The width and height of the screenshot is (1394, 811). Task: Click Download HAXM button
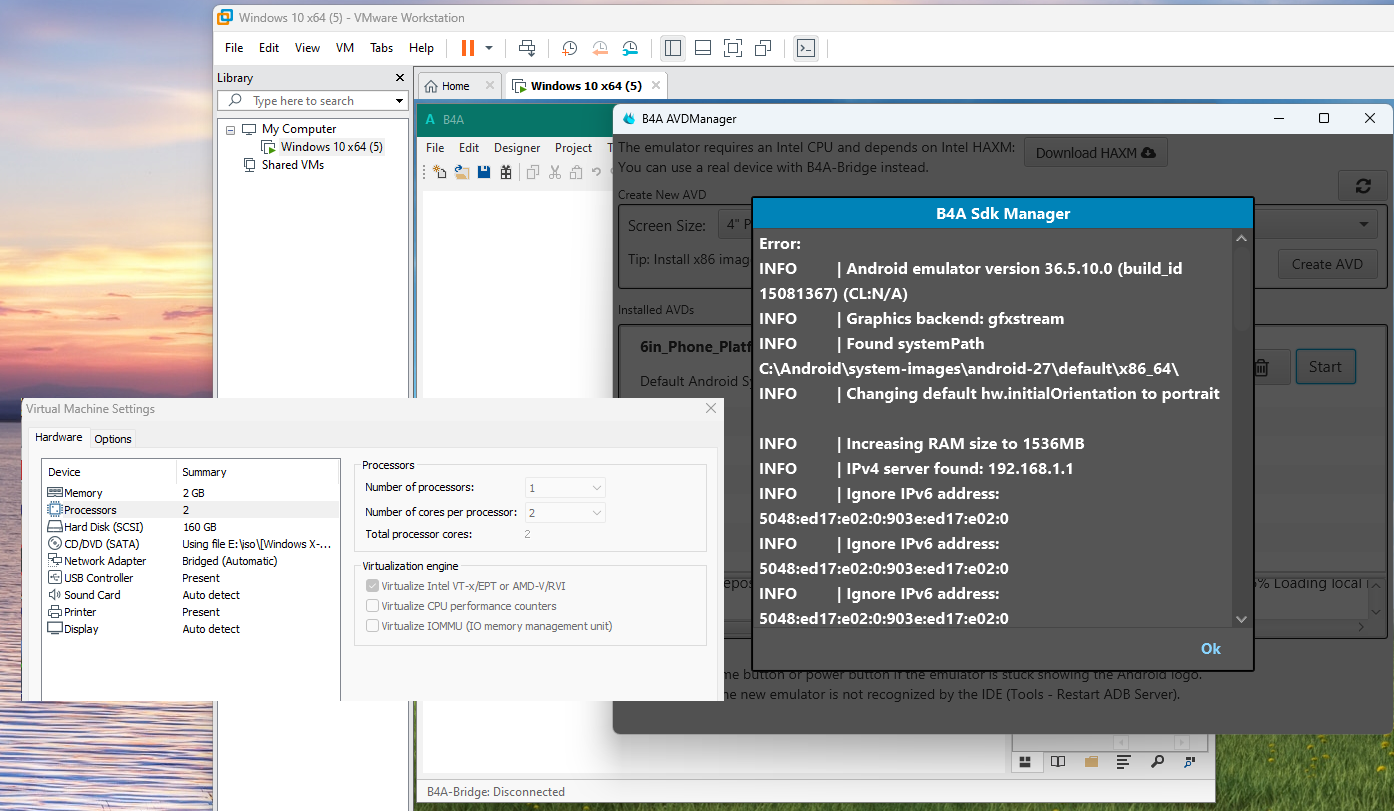pyautogui.click(x=1096, y=153)
